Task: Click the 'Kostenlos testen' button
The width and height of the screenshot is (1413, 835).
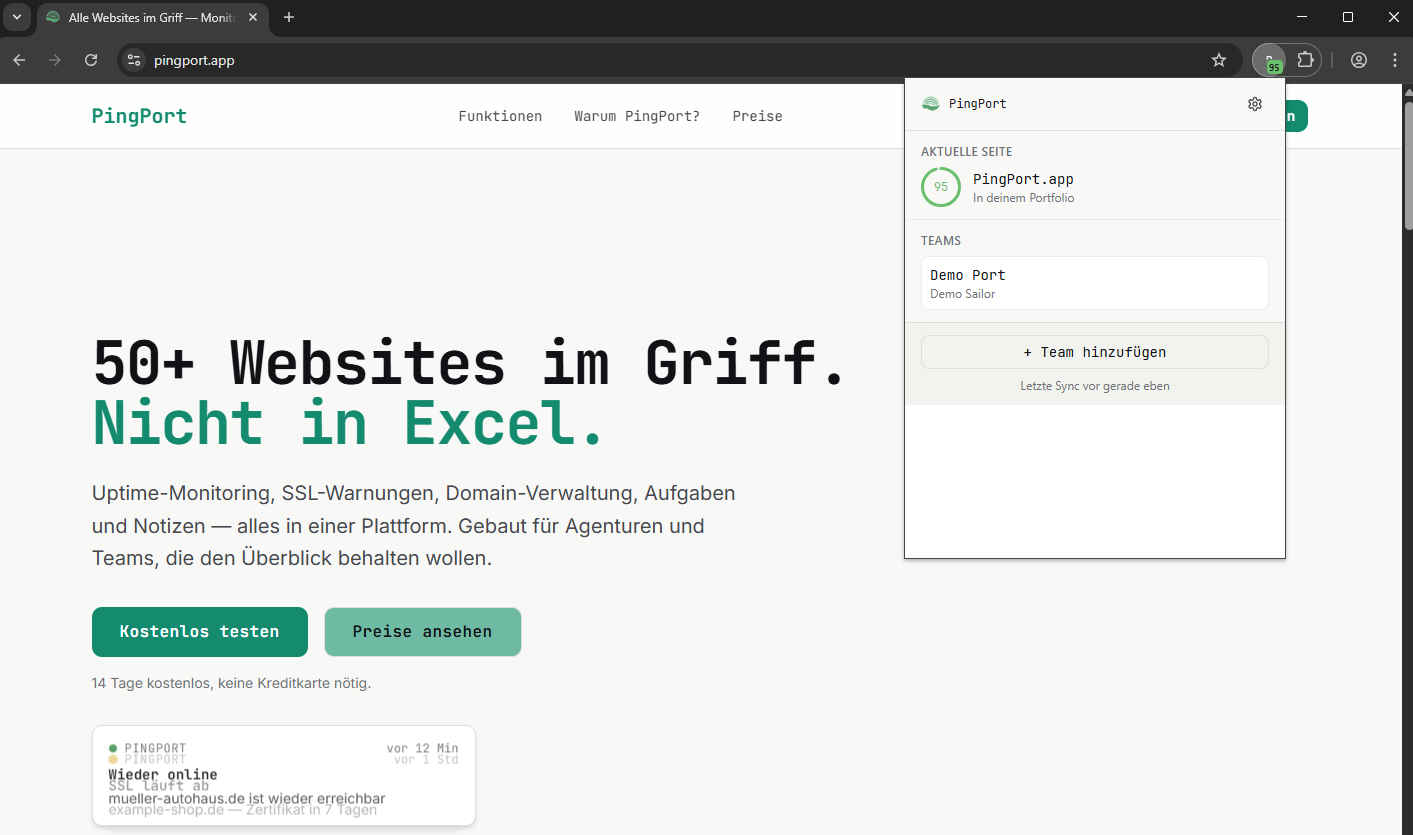Action: pos(199,631)
